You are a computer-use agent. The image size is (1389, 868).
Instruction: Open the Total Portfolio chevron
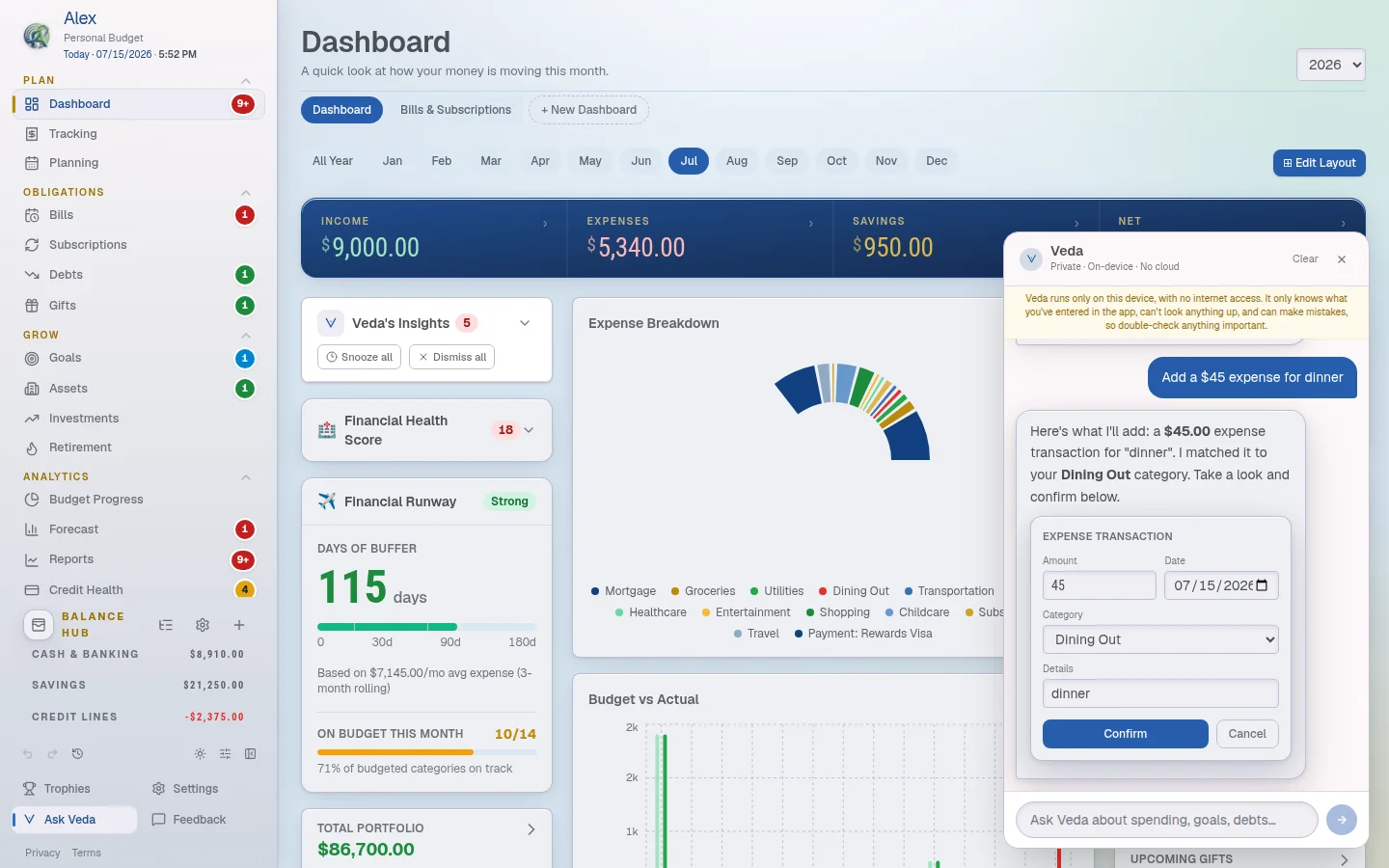point(531,829)
